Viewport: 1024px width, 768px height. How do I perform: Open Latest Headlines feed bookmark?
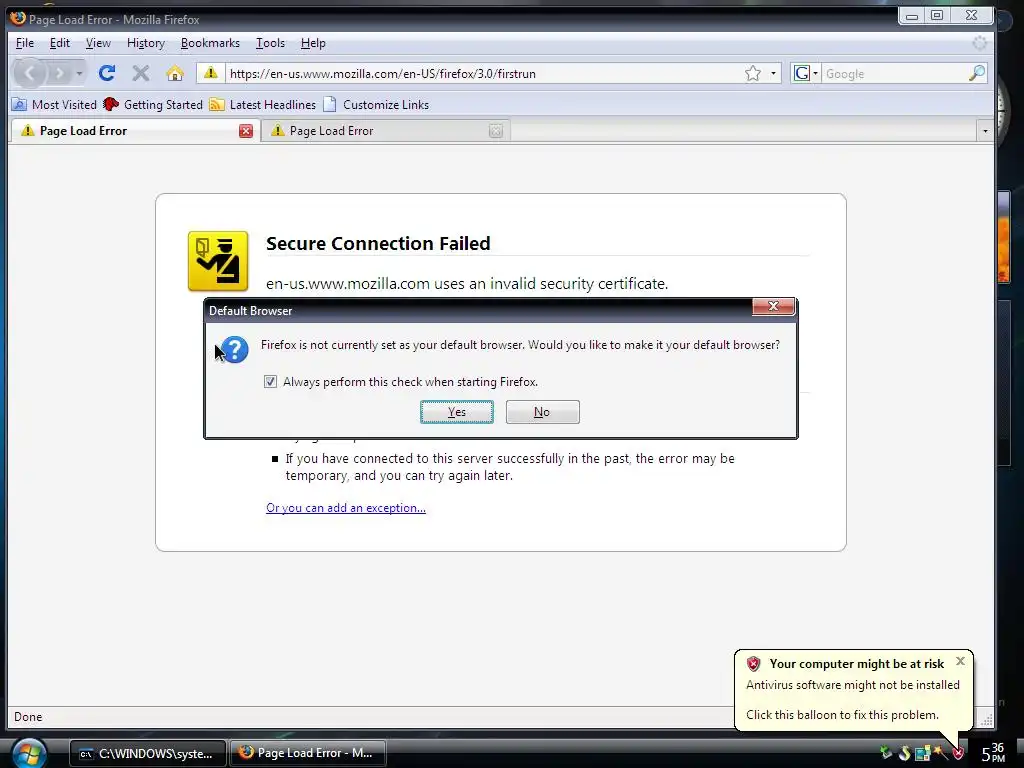coord(263,104)
